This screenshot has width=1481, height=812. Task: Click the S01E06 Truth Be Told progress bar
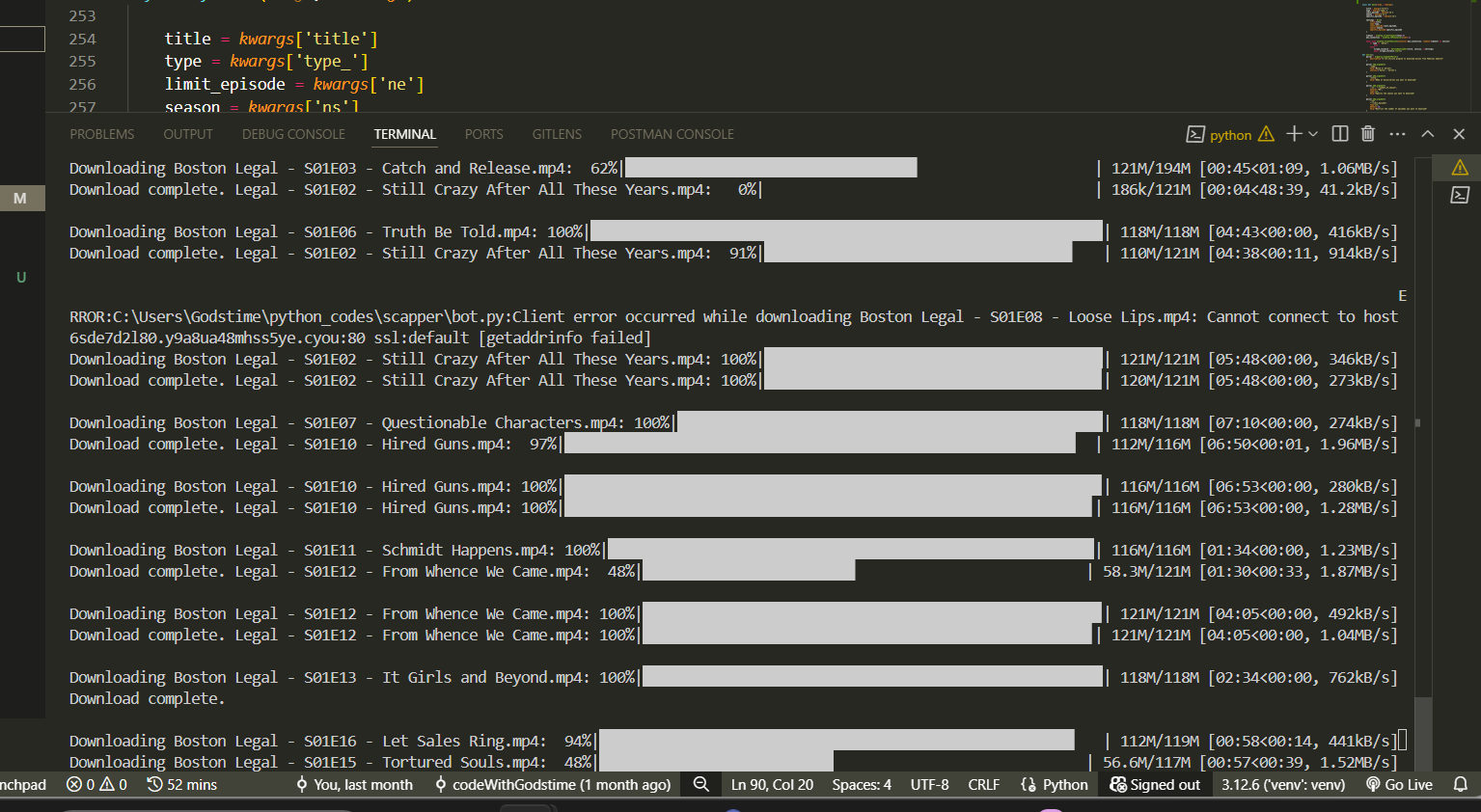pos(846,231)
